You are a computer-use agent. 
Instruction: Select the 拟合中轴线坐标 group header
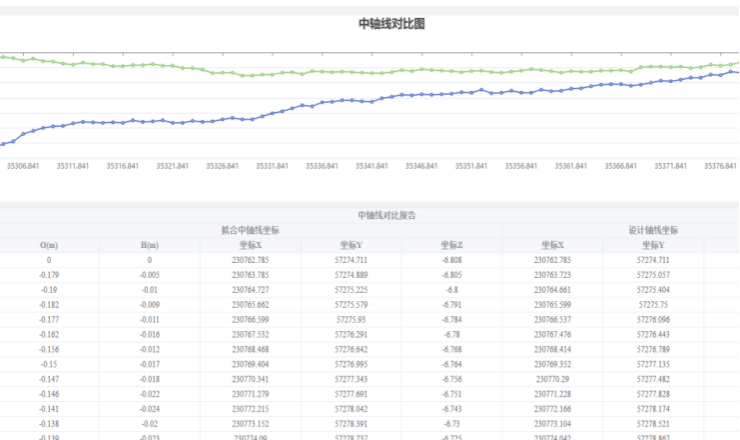(250, 230)
